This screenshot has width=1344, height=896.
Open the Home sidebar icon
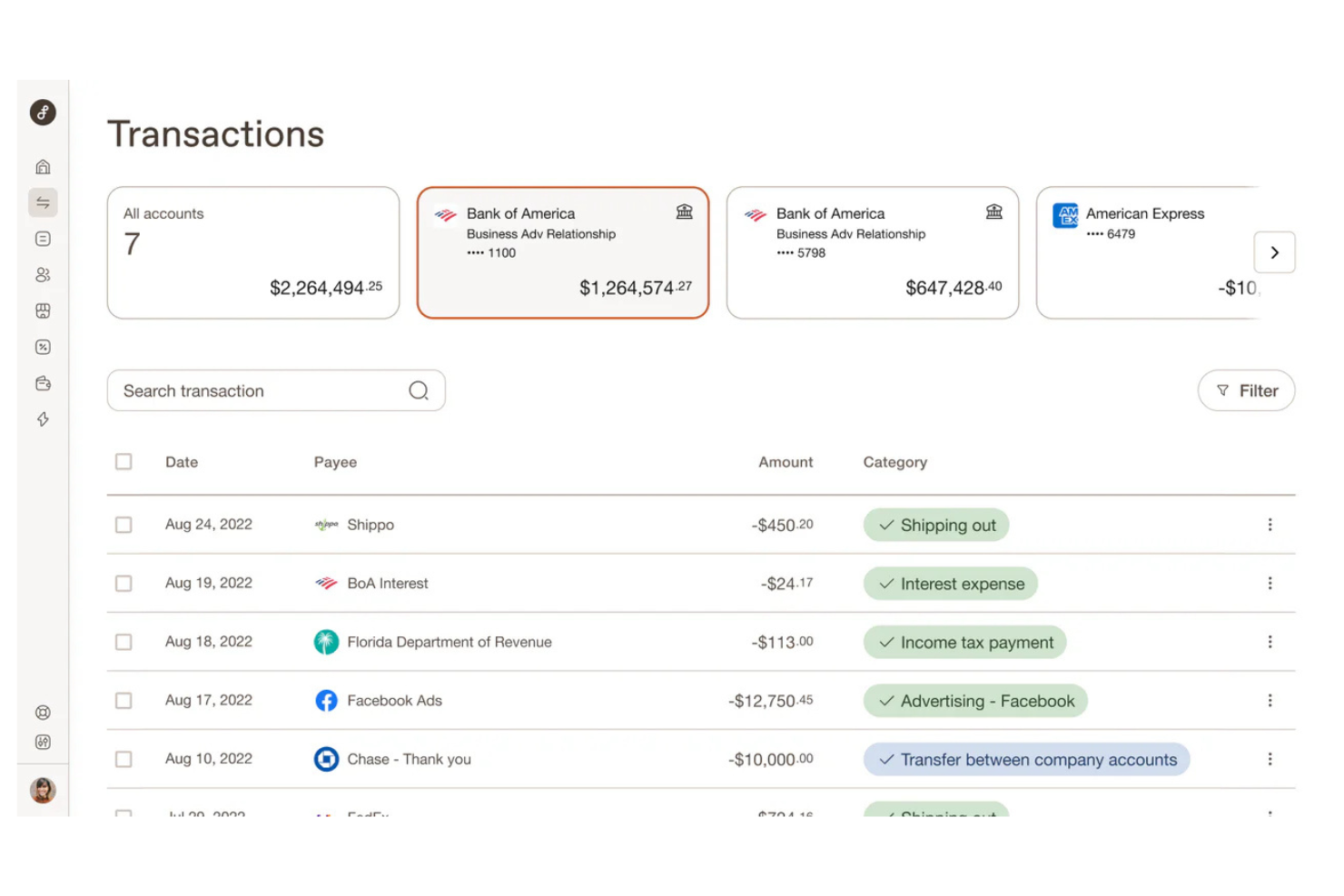click(43, 166)
